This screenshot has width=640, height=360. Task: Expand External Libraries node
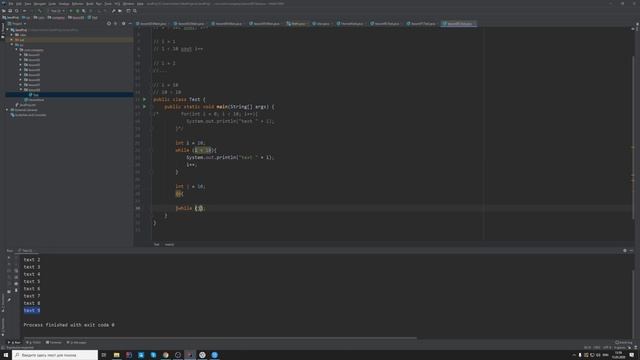7,110
